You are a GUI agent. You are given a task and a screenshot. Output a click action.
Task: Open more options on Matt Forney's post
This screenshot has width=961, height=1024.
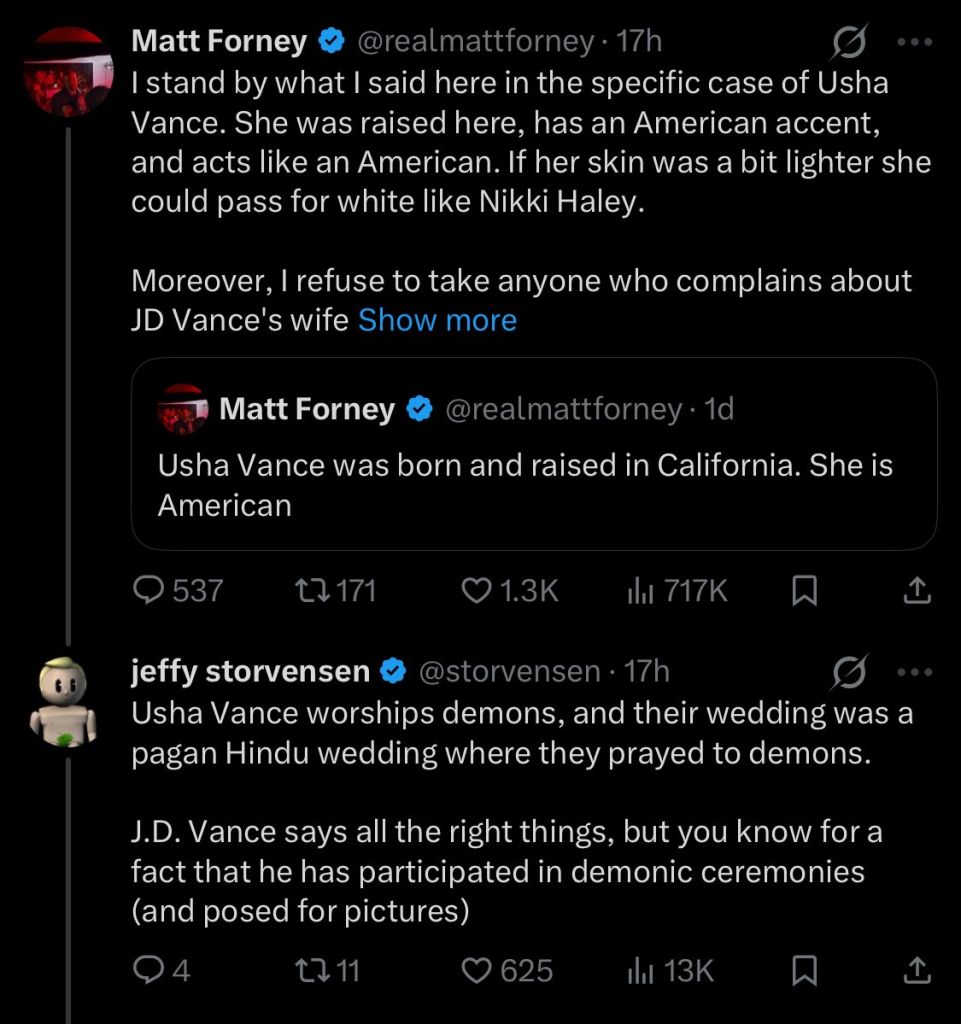914,42
